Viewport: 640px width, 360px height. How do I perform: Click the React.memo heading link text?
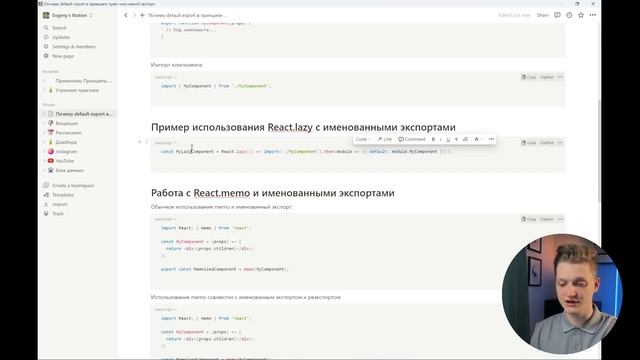(x=222, y=193)
